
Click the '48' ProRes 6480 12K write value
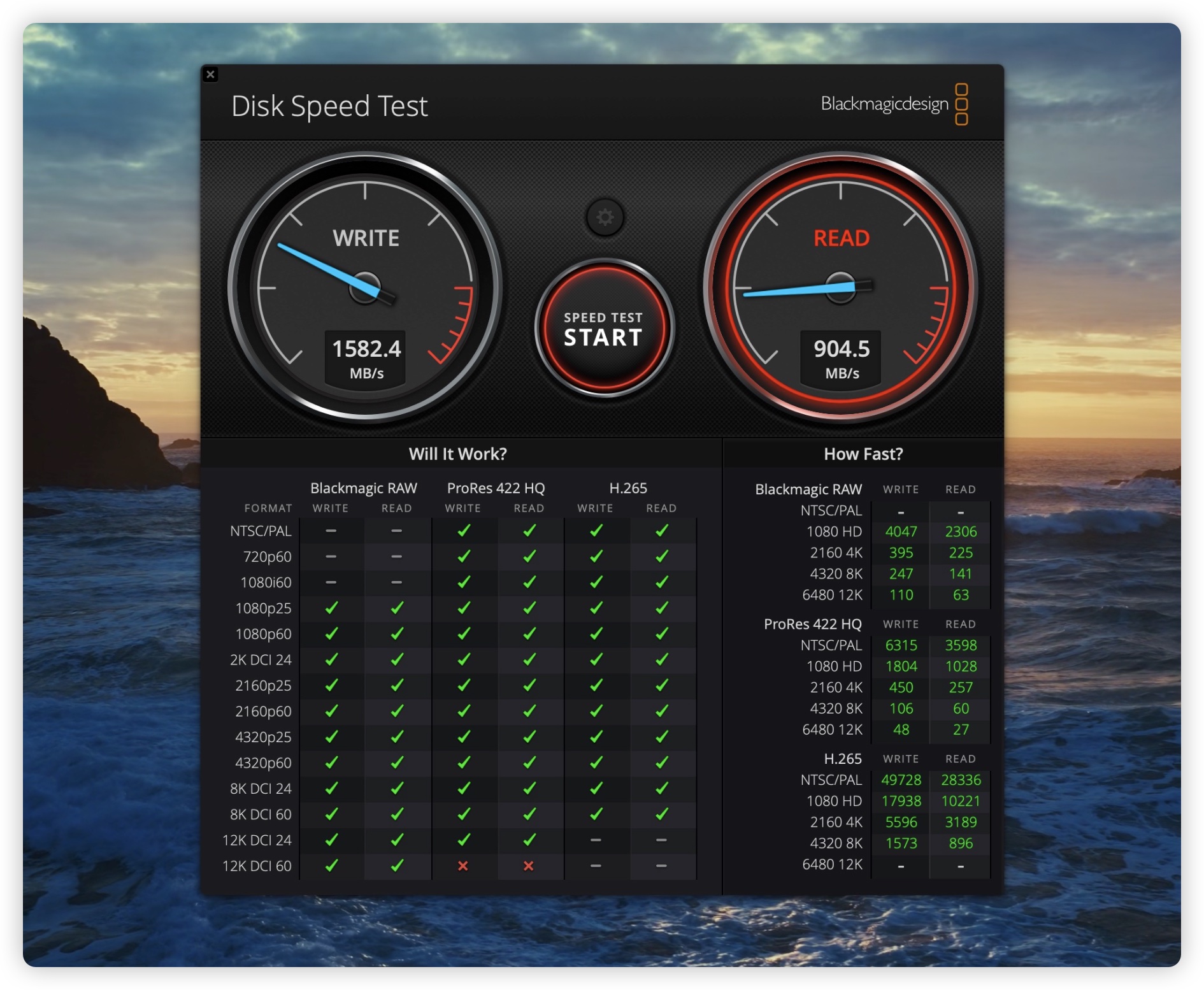pos(901,729)
